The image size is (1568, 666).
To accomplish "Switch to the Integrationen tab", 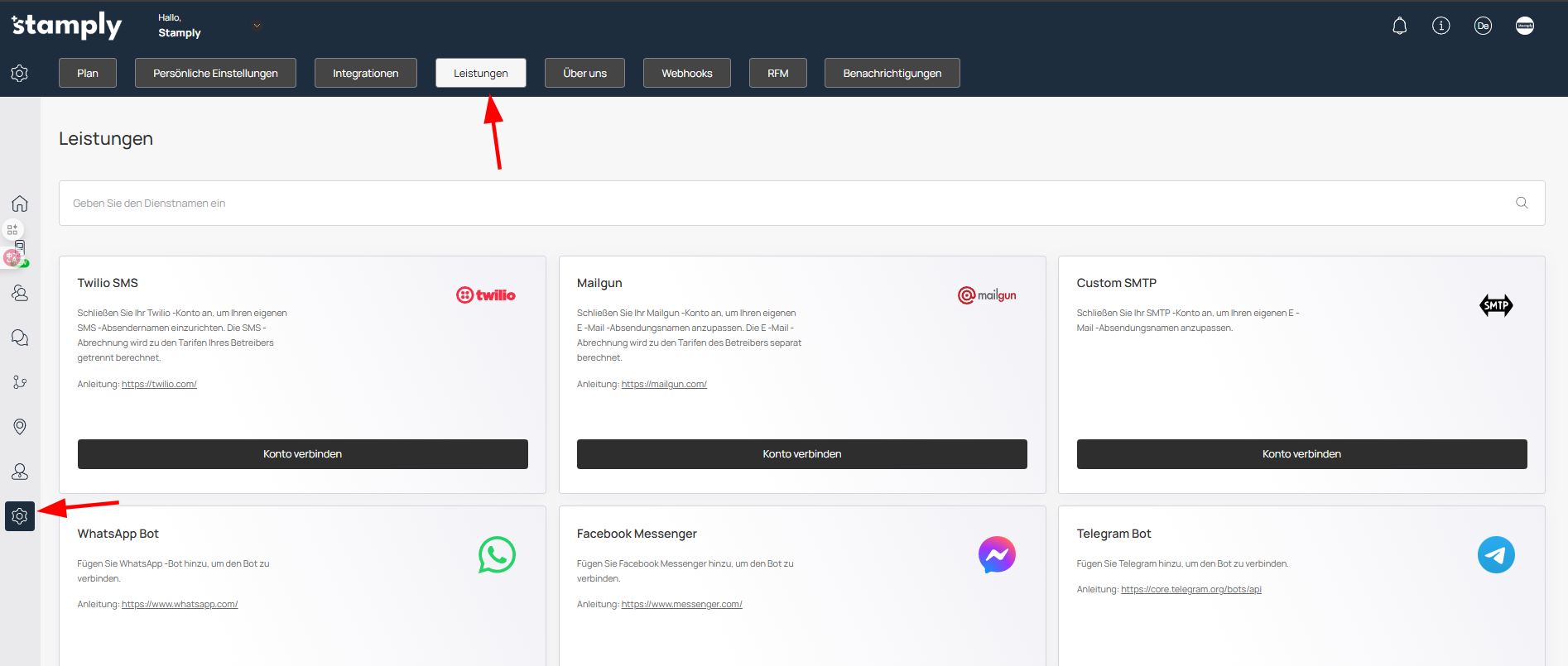I will (365, 73).
